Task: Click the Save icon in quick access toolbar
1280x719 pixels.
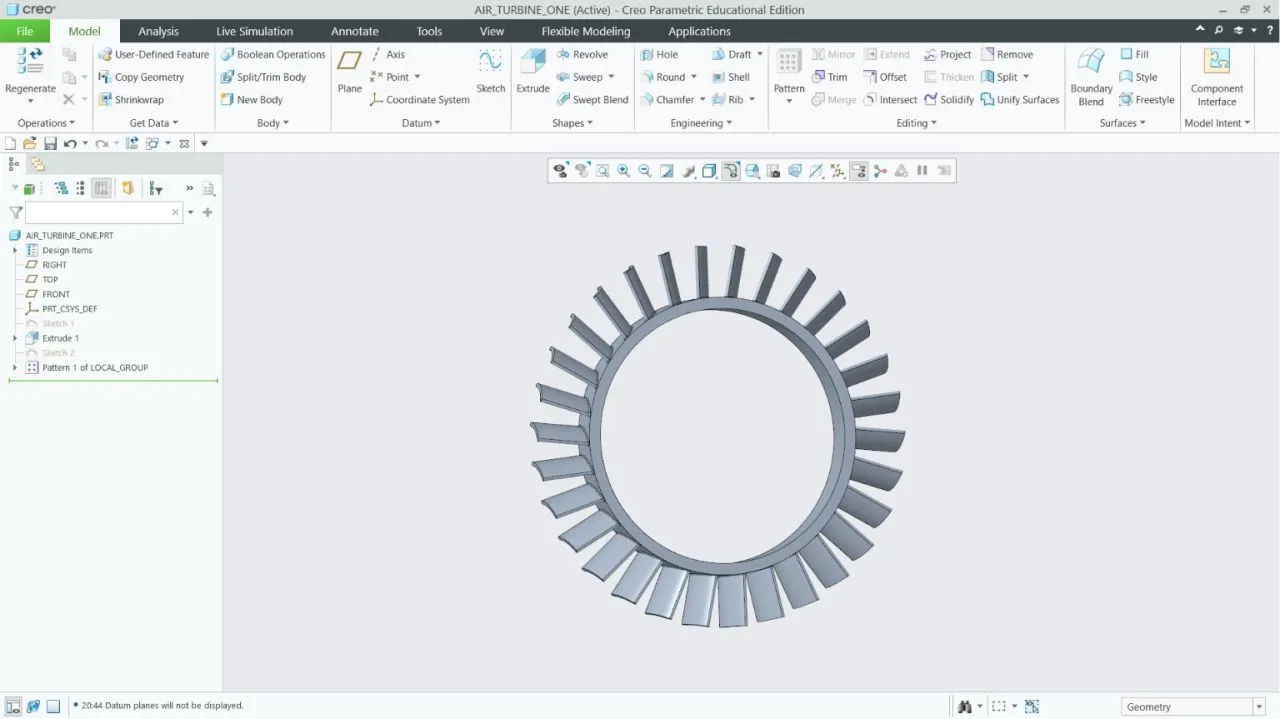Action: tap(50, 144)
